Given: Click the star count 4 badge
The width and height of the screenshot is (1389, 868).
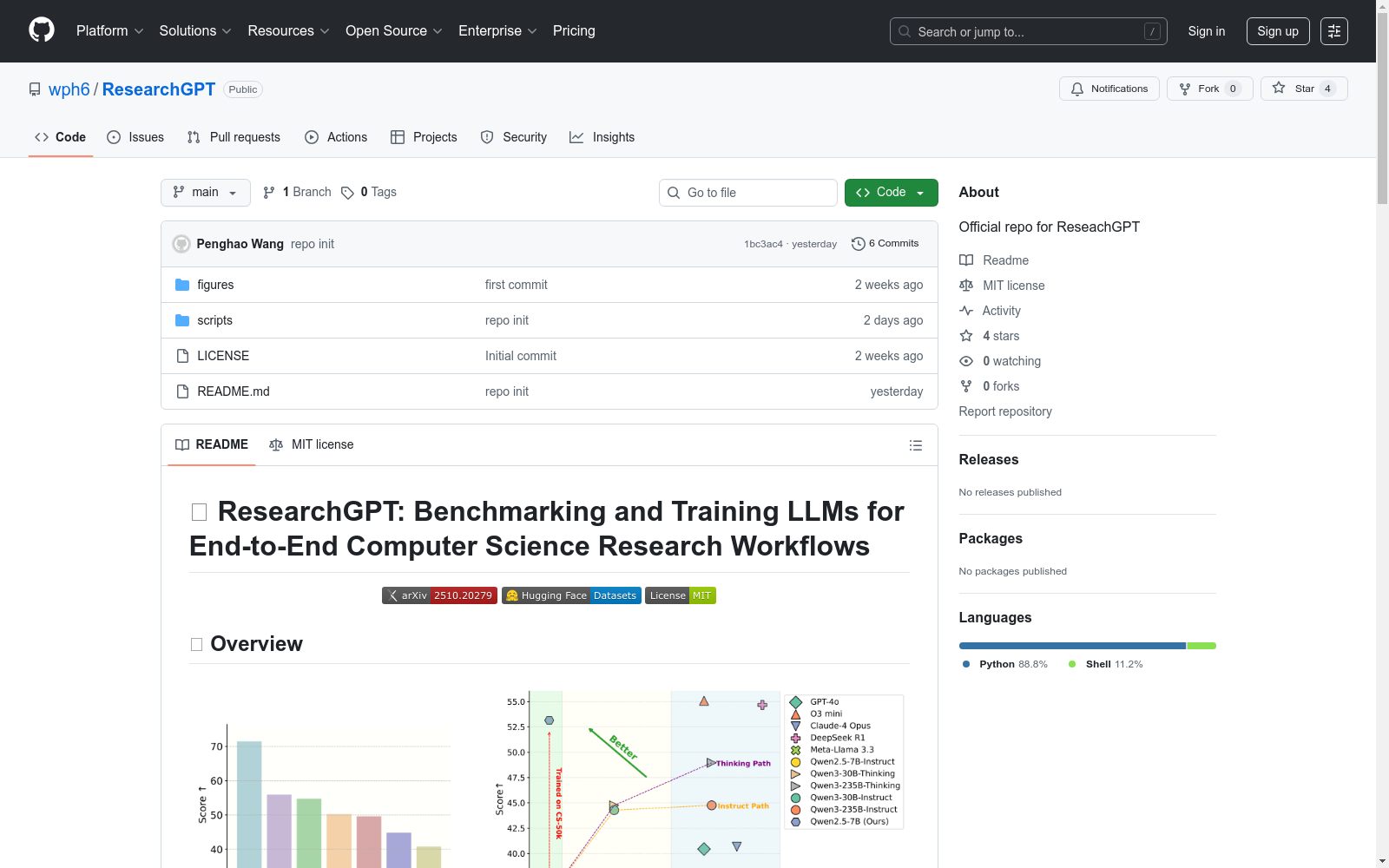Looking at the screenshot, I should pos(1327,89).
